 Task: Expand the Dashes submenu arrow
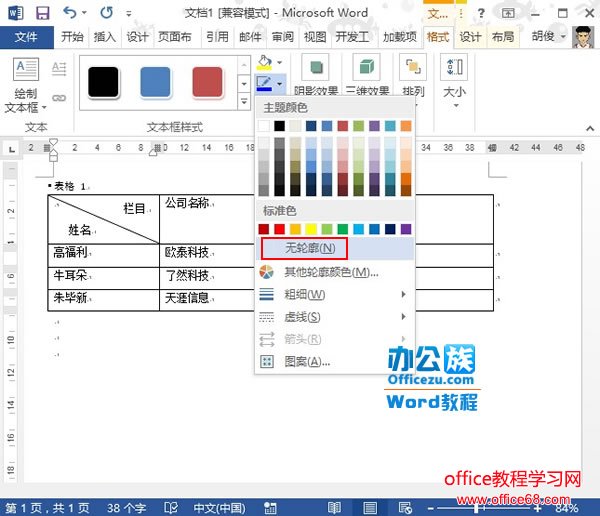403,317
